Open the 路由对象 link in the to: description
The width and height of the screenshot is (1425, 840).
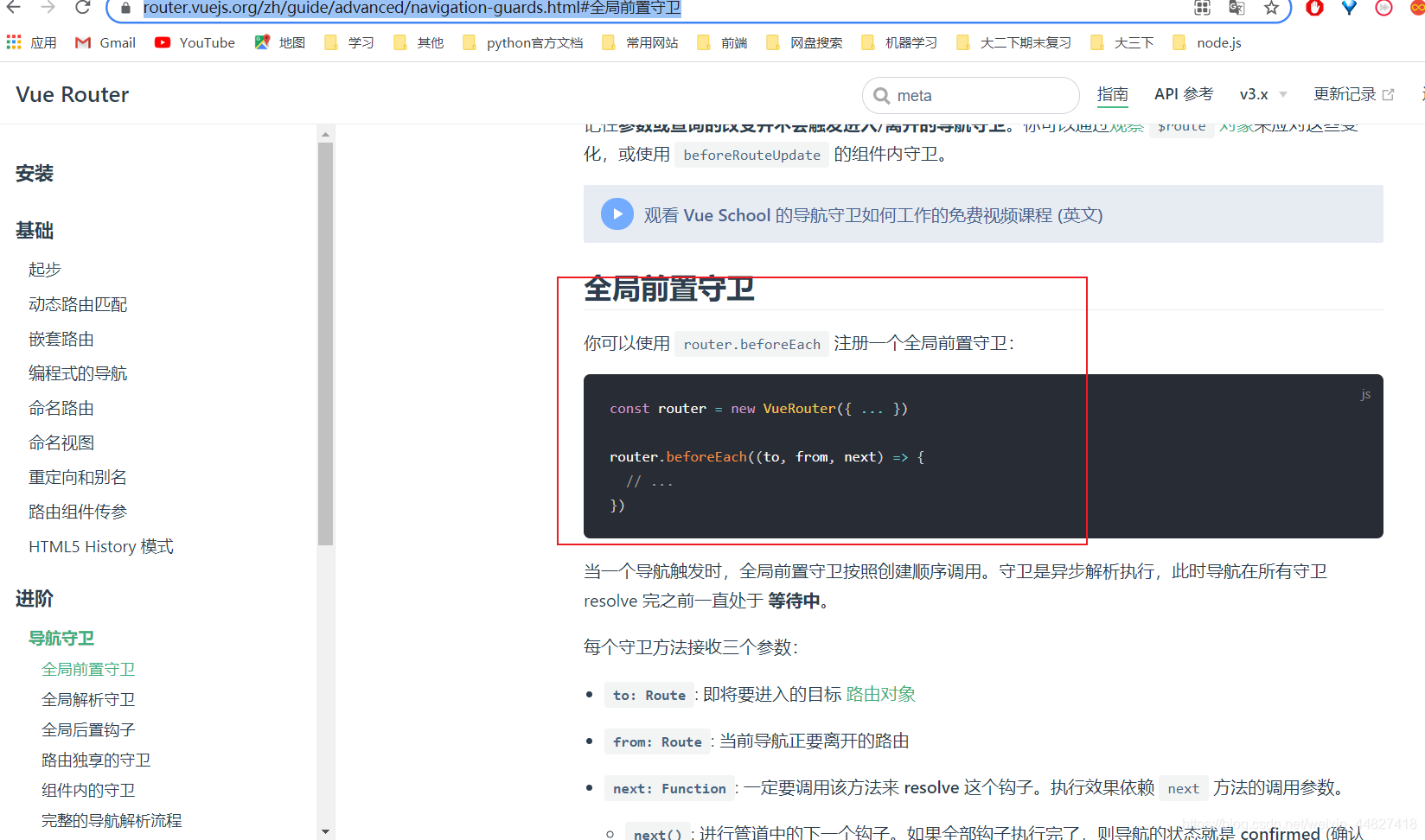click(880, 693)
